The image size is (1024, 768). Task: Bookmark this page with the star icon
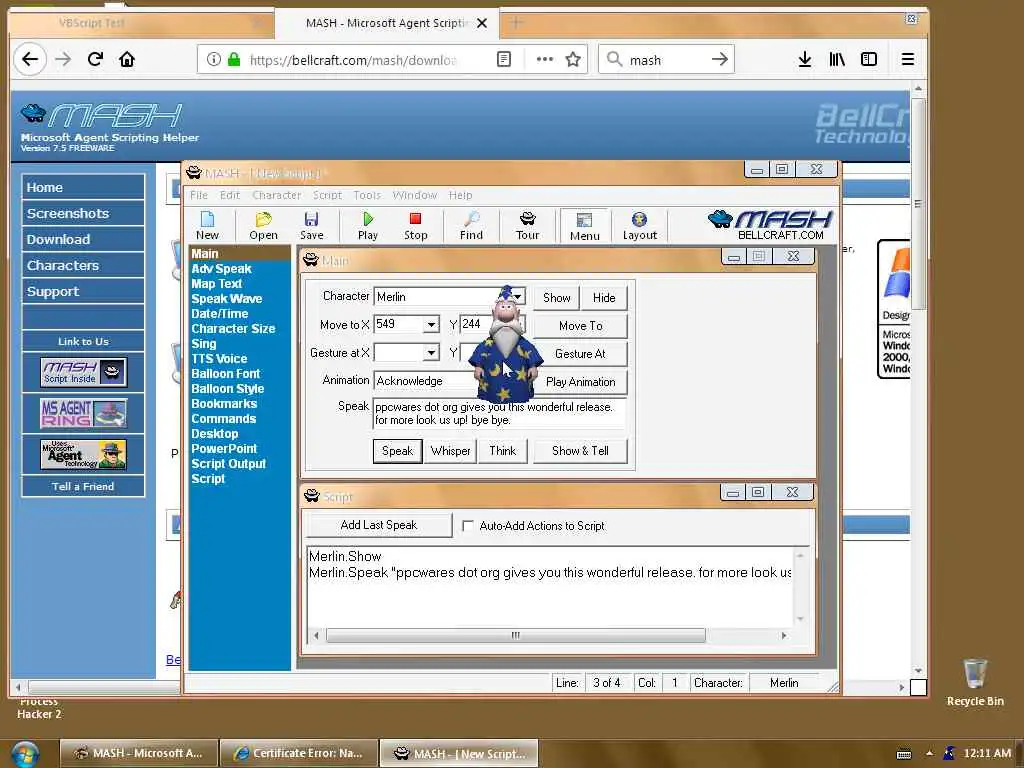click(573, 59)
